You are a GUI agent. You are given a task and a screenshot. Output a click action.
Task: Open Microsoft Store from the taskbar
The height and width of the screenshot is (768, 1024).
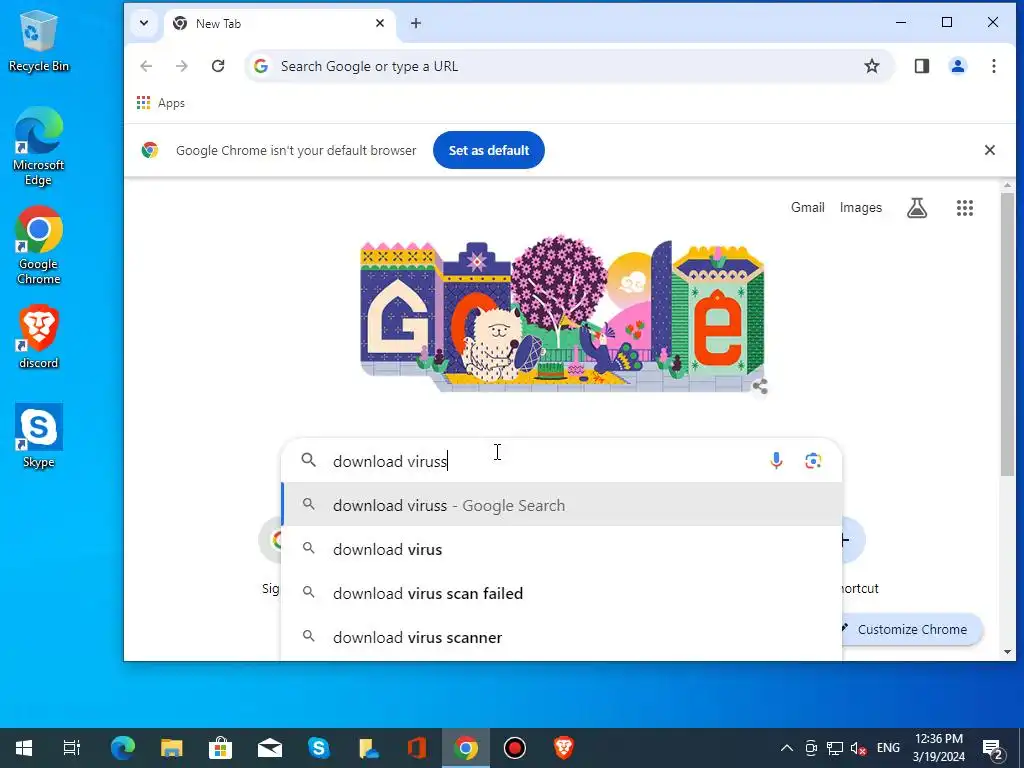[x=220, y=748]
